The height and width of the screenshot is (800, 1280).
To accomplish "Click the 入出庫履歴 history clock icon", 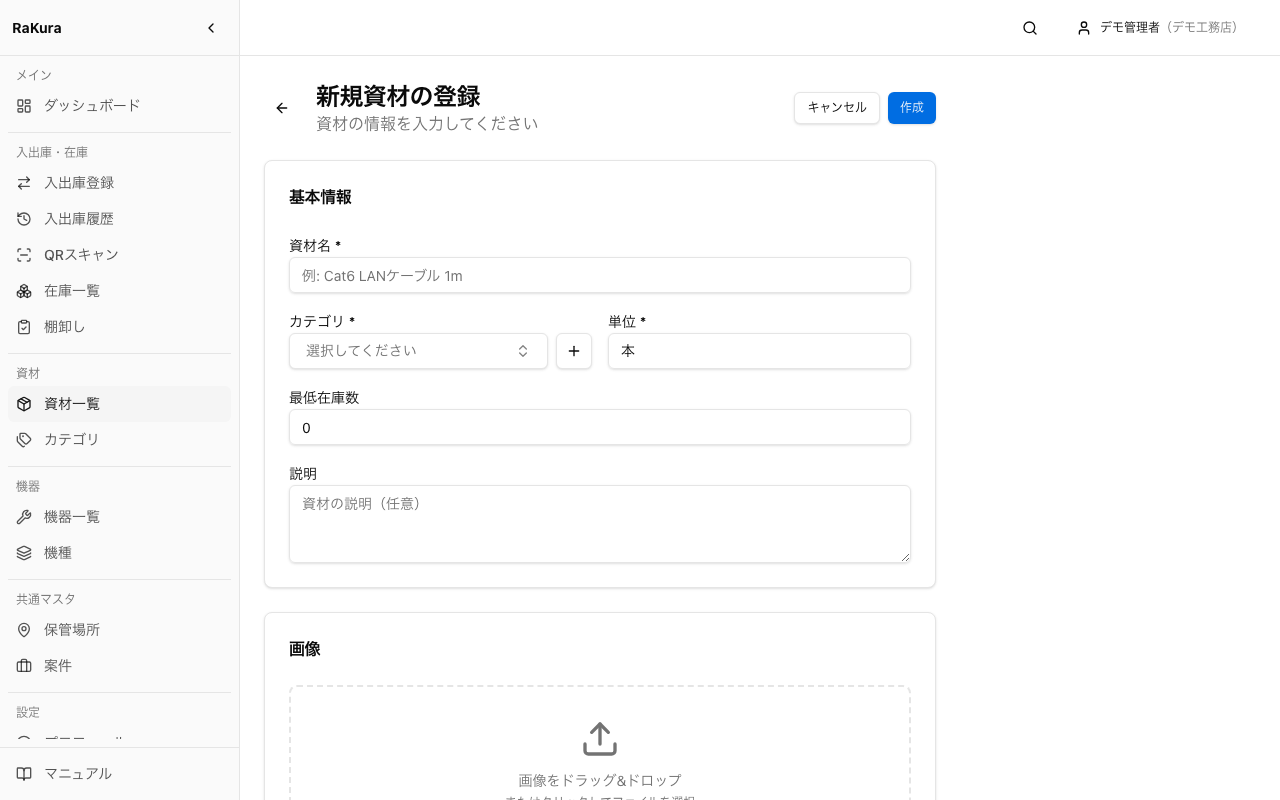I will coord(24,219).
